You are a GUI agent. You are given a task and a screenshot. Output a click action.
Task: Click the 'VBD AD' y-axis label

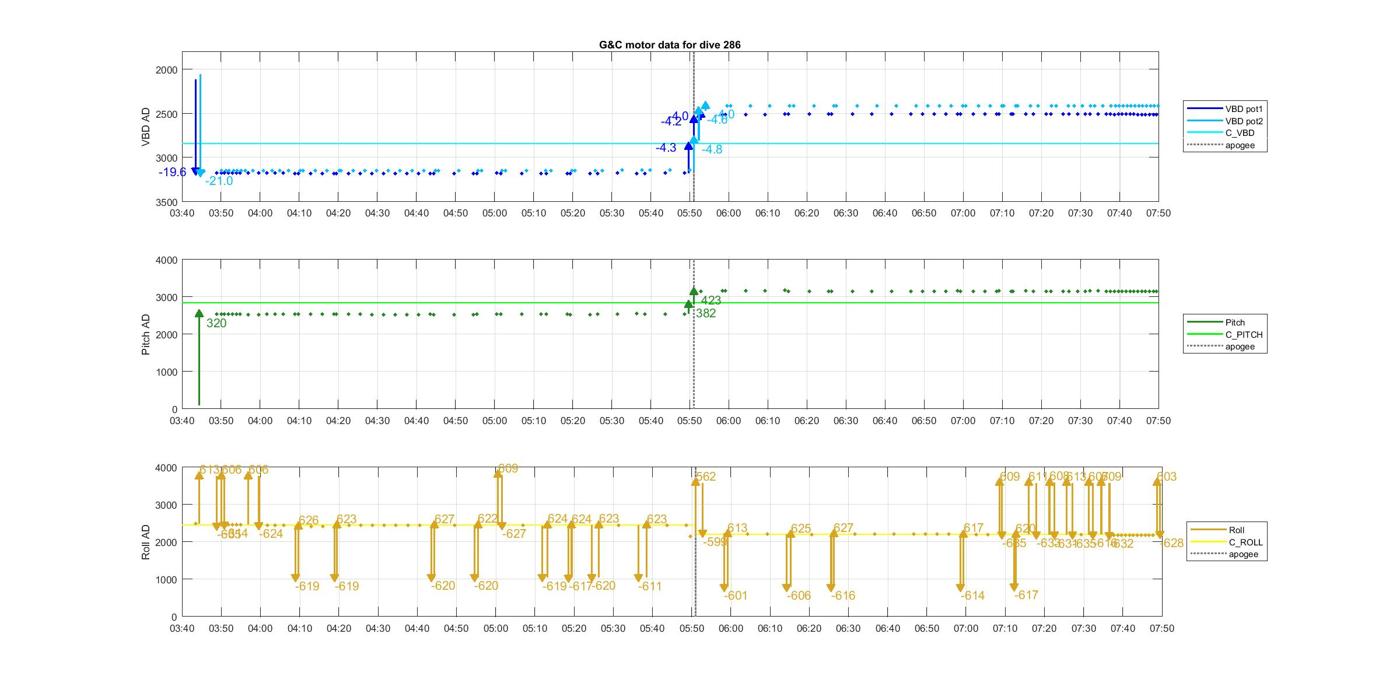click(146, 127)
